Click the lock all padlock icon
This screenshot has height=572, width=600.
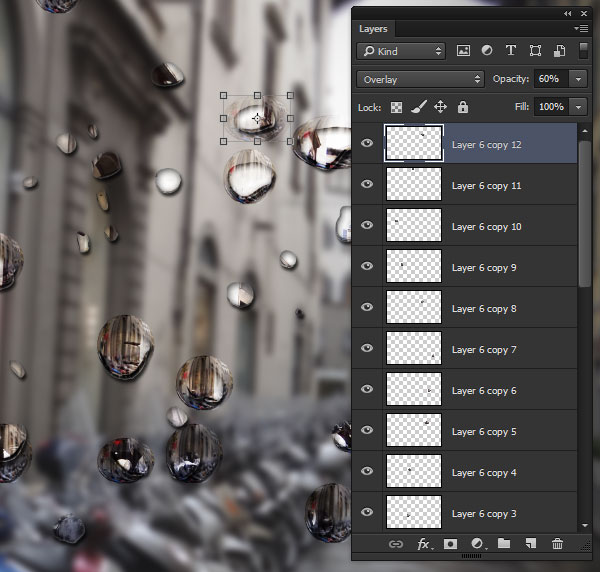(462, 107)
